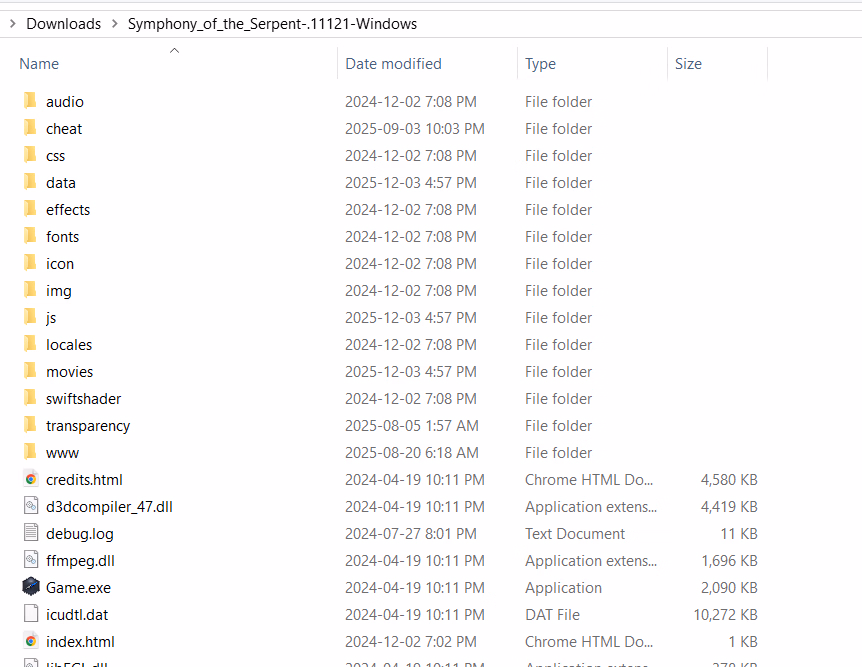This screenshot has height=667, width=862.
Task: Click the Type column header
Action: pyautogui.click(x=540, y=64)
